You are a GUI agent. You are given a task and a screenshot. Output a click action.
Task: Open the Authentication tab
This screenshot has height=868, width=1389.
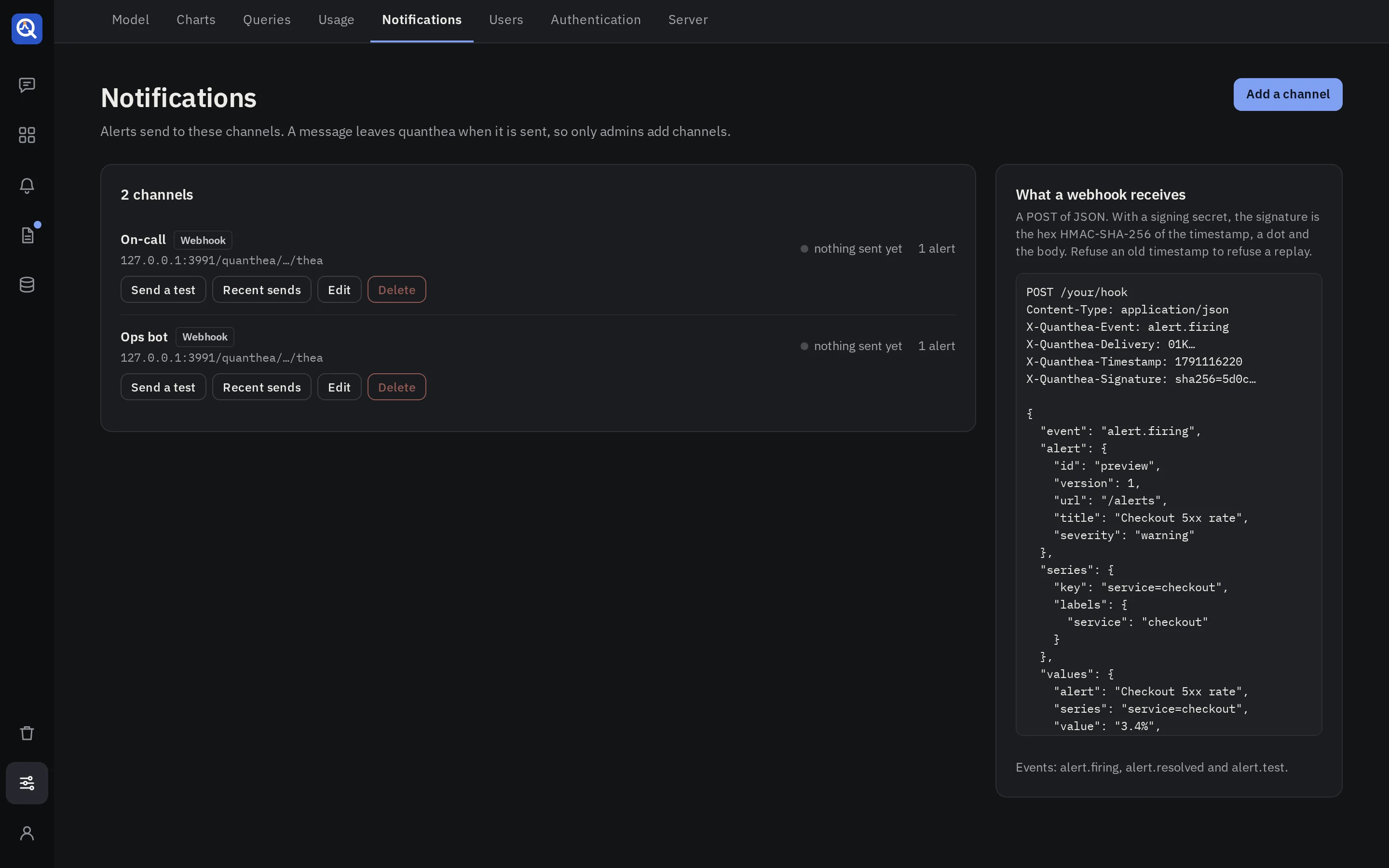pyautogui.click(x=596, y=19)
